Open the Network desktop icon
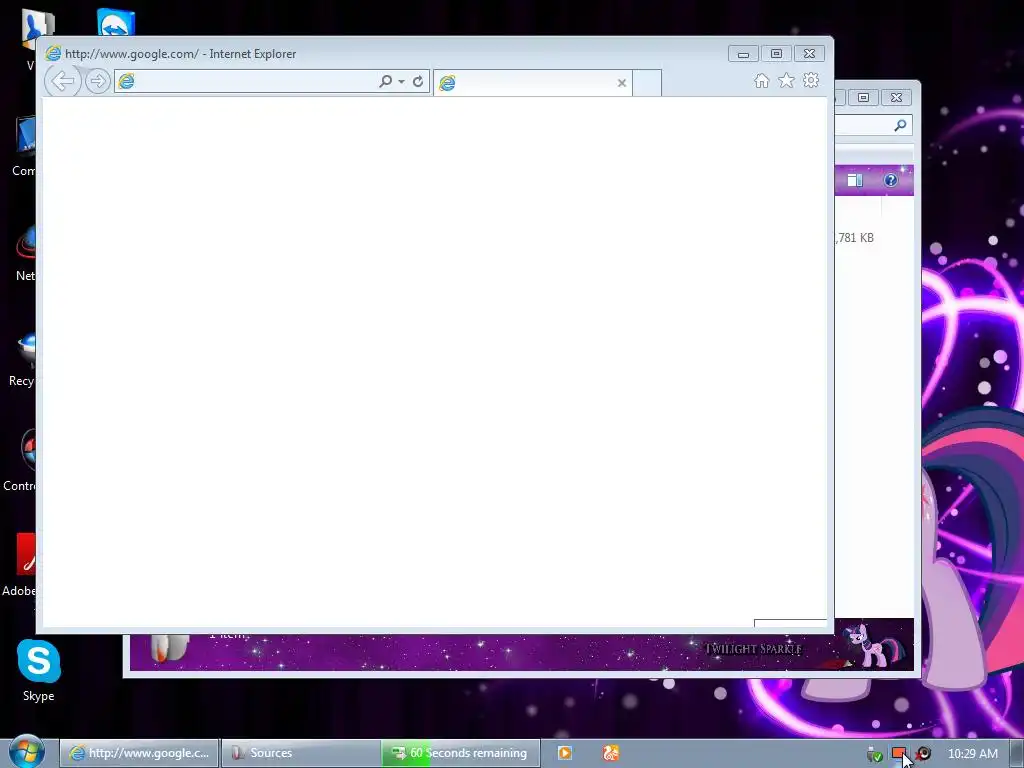1024x768 pixels. (25, 253)
